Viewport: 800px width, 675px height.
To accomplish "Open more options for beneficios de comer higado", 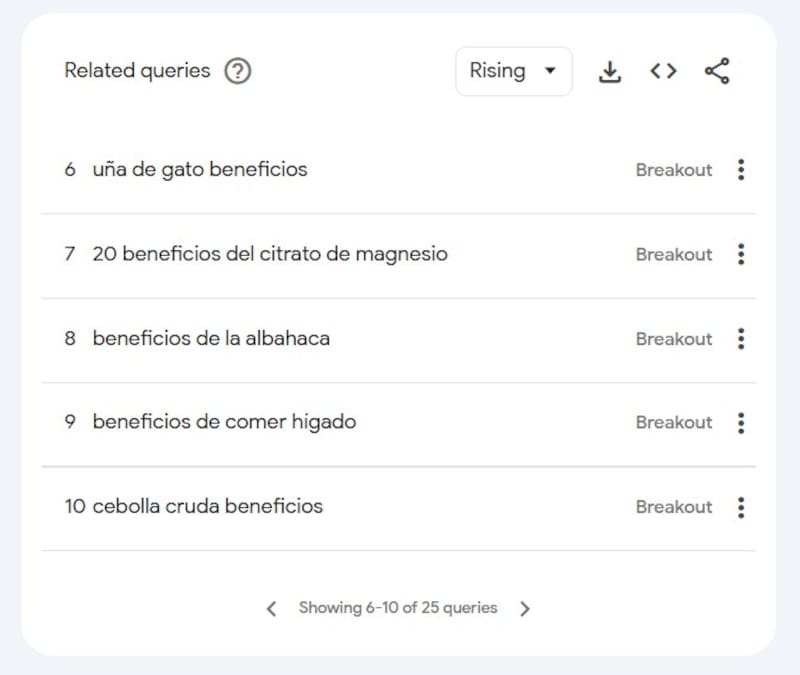I will [x=741, y=423].
